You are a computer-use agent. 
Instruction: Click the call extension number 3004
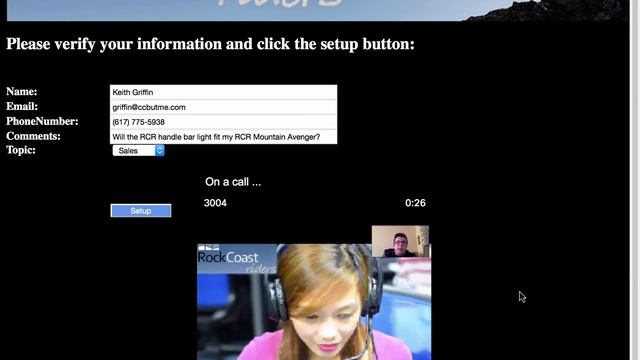coord(215,203)
